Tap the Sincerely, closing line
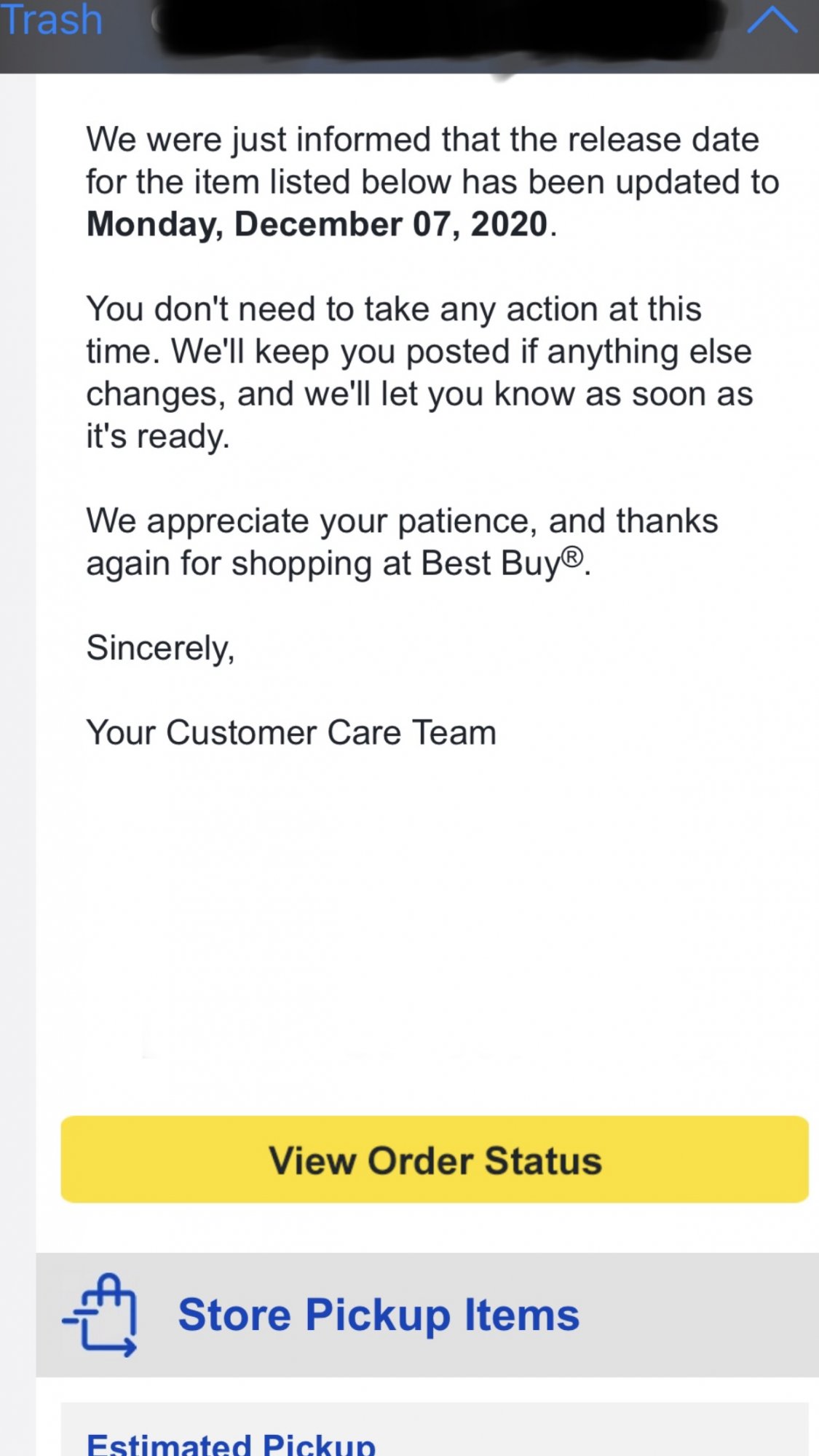 click(x=161, y=648)
